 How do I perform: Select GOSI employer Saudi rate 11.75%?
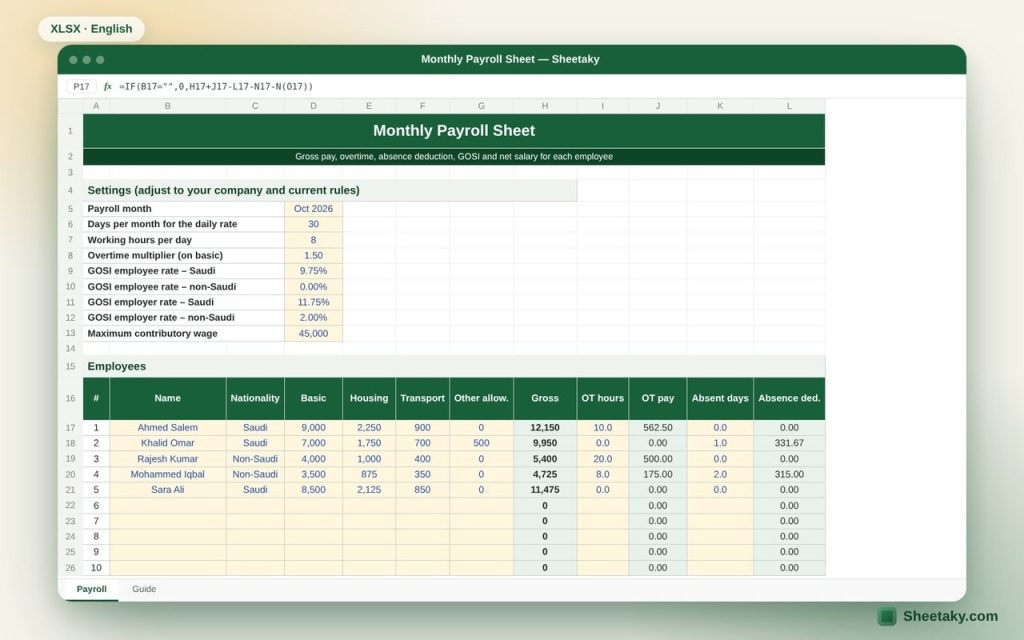[x=313, y=302]
